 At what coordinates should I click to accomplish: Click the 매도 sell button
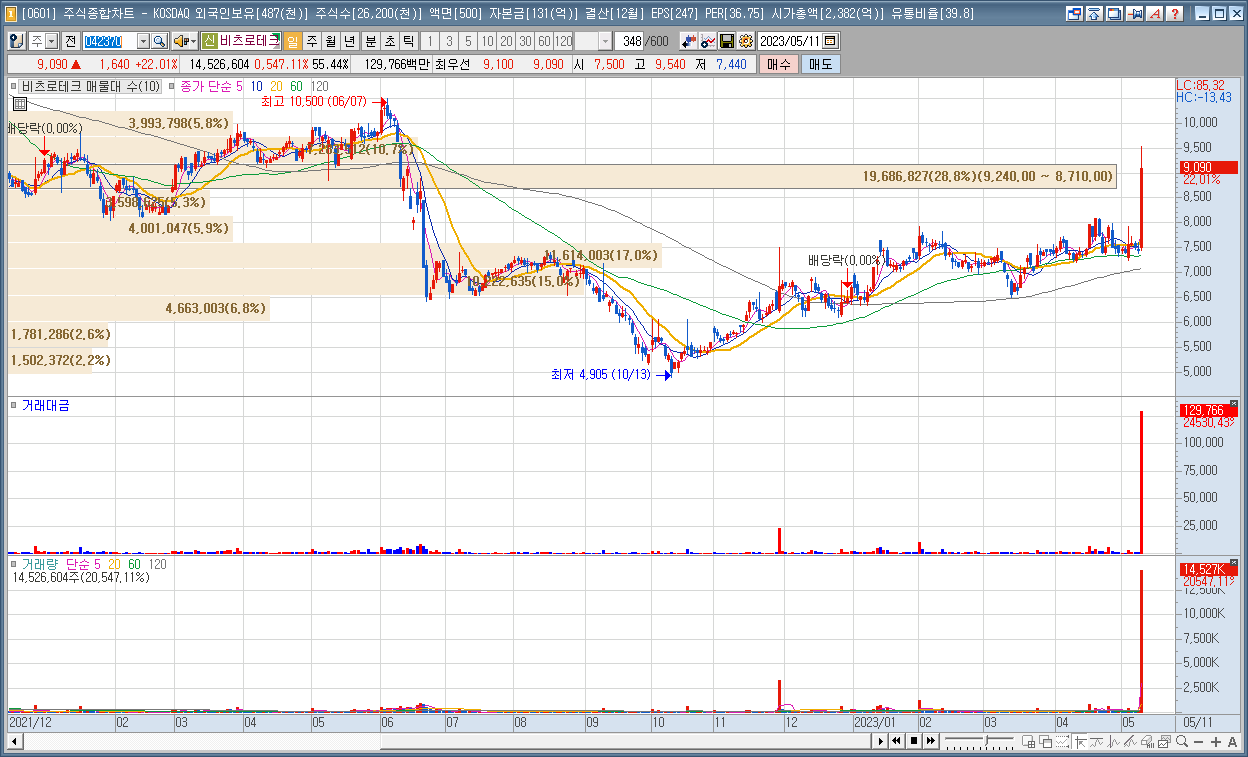pyautogui.click(x=821, y=64)
